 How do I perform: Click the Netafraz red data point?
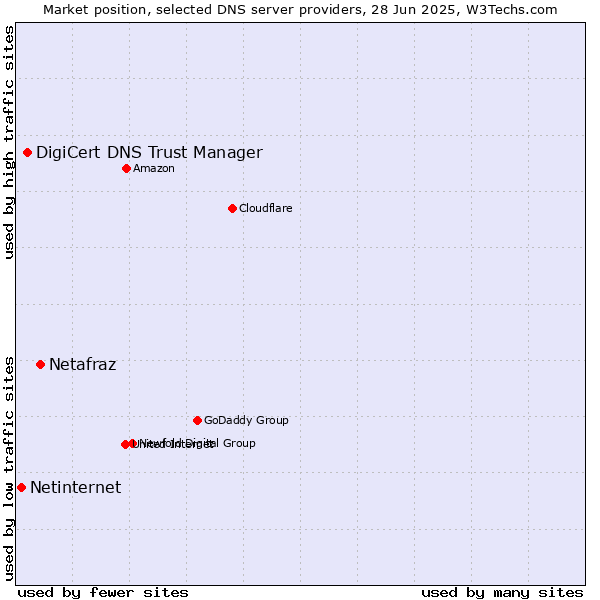tap(41, 365)
